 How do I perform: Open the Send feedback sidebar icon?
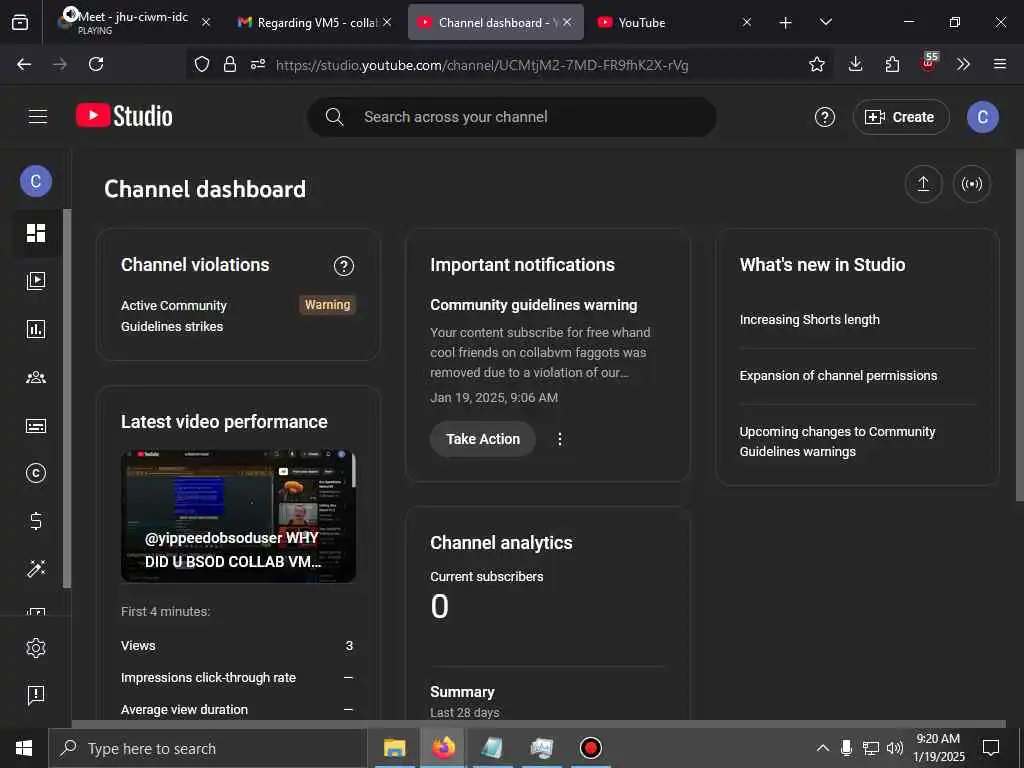pos(36,695)
